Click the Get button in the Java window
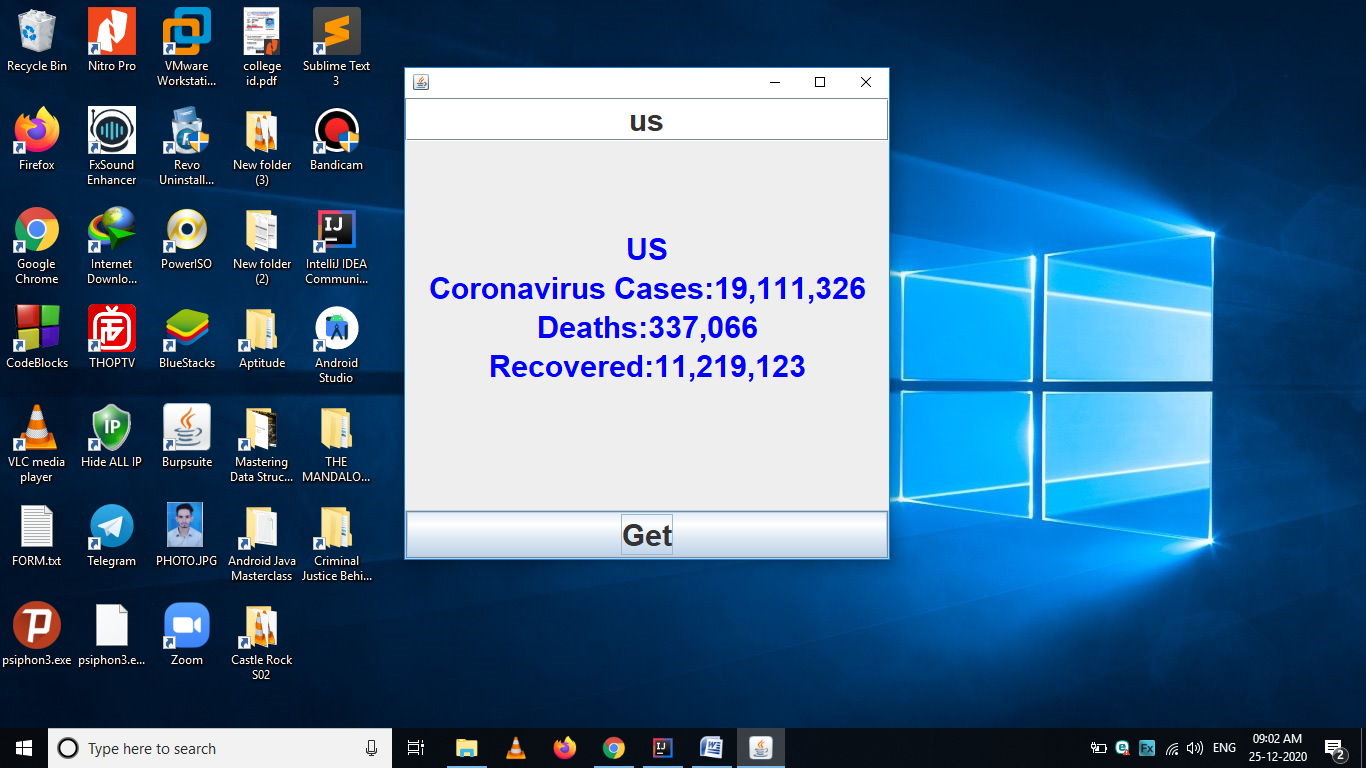Screen dimensions: 1366x768 (647, 535)
